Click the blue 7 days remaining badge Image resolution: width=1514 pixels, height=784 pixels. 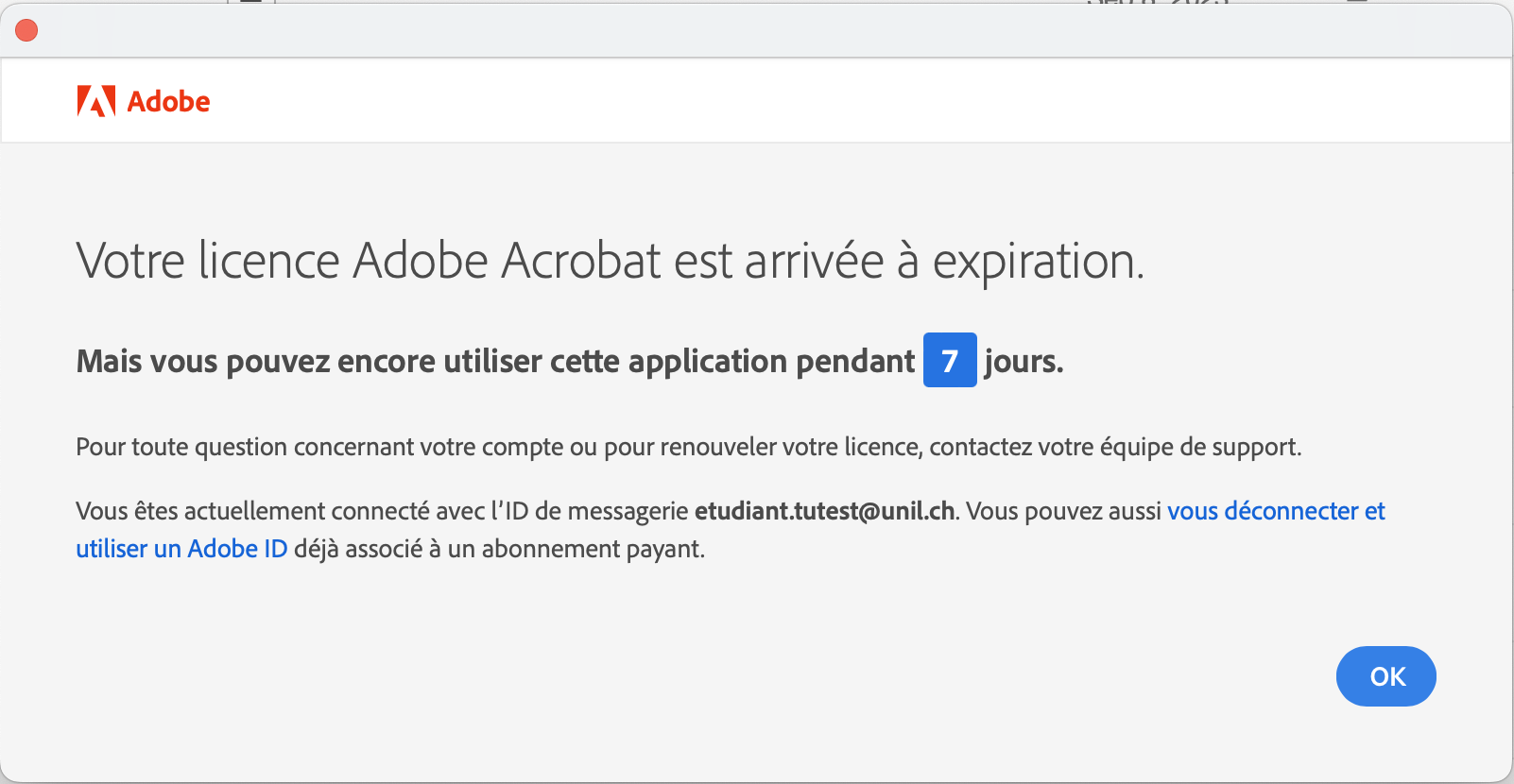click(x=949, y=360)
